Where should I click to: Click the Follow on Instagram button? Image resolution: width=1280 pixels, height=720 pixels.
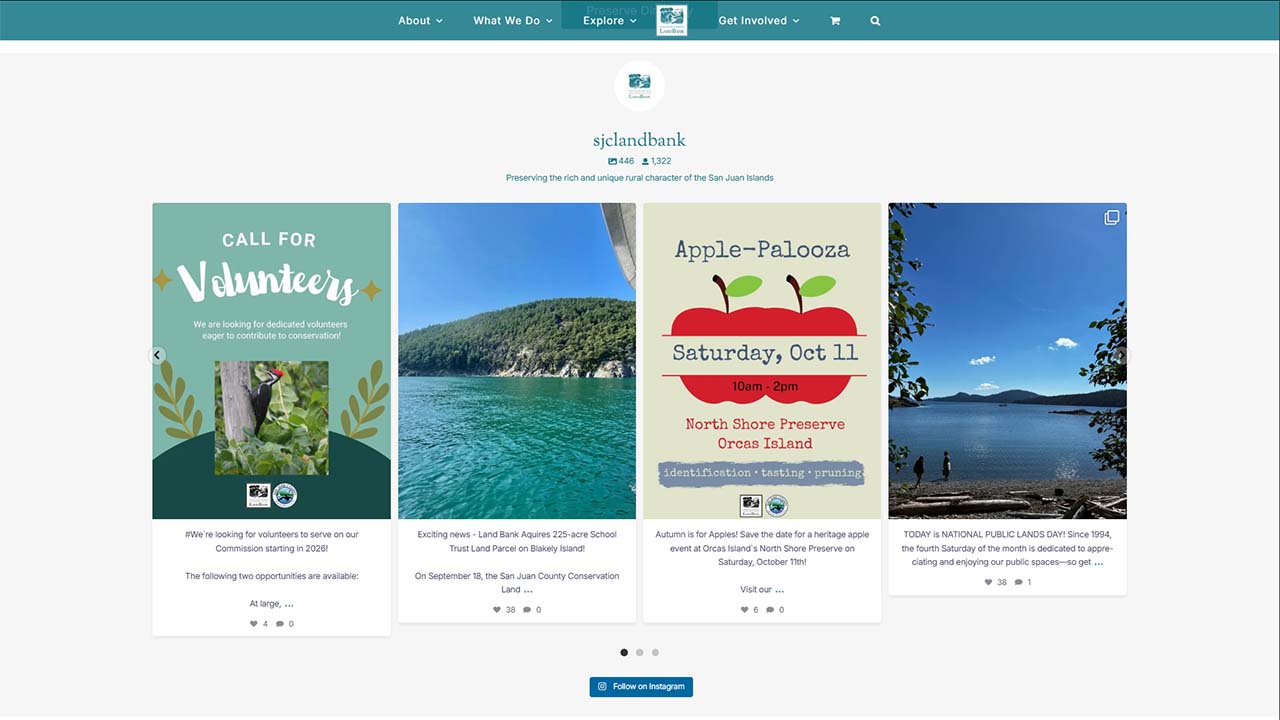click(641, 687)
